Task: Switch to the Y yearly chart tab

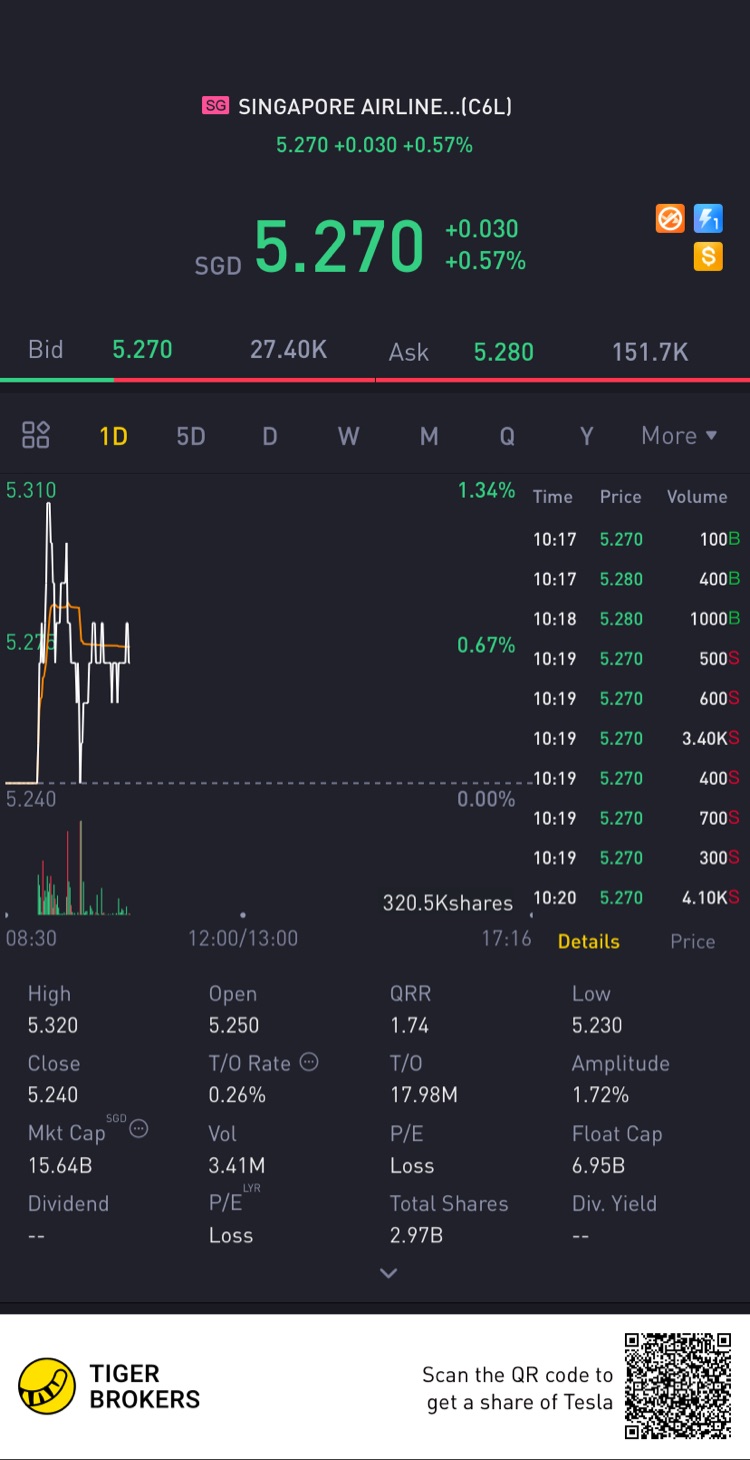Action: (587, 436)
